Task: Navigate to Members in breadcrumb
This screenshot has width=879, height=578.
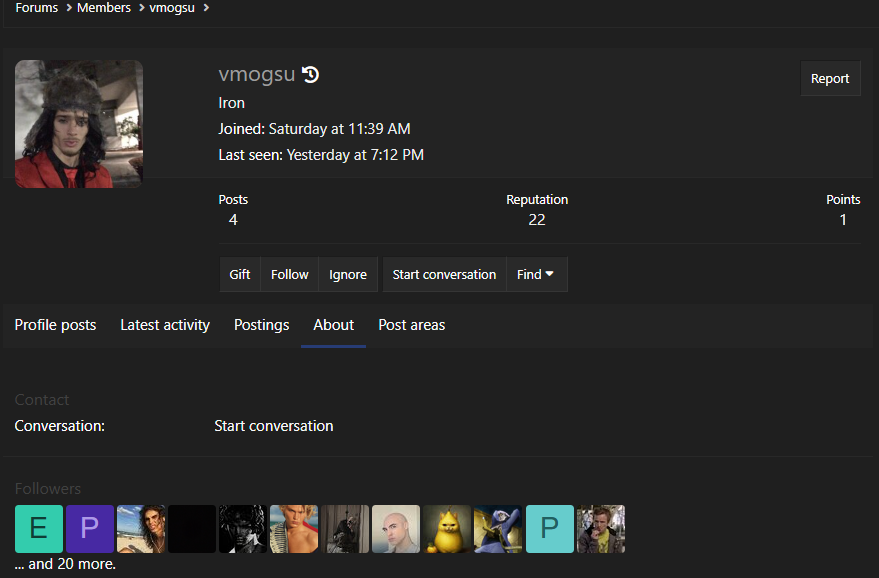Action: (104, 8)
